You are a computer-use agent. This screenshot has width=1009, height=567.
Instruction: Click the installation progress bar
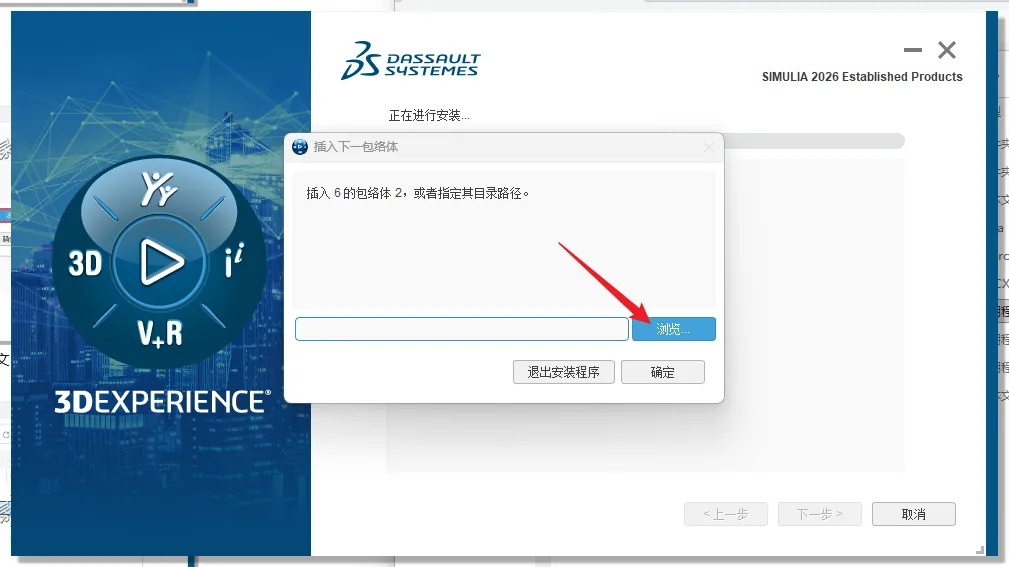tap(814, 141)
